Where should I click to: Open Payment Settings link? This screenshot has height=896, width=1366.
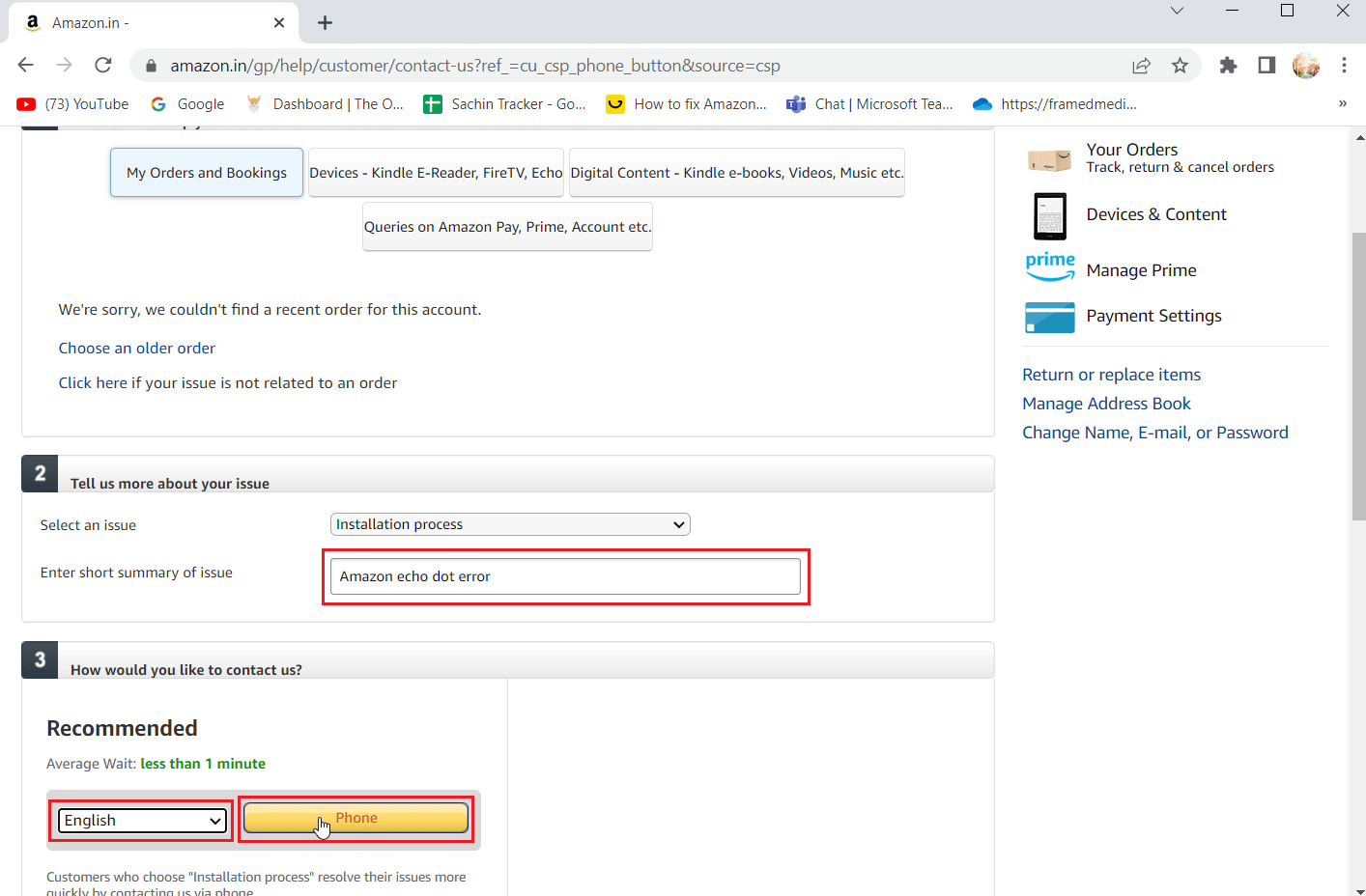1153,316
